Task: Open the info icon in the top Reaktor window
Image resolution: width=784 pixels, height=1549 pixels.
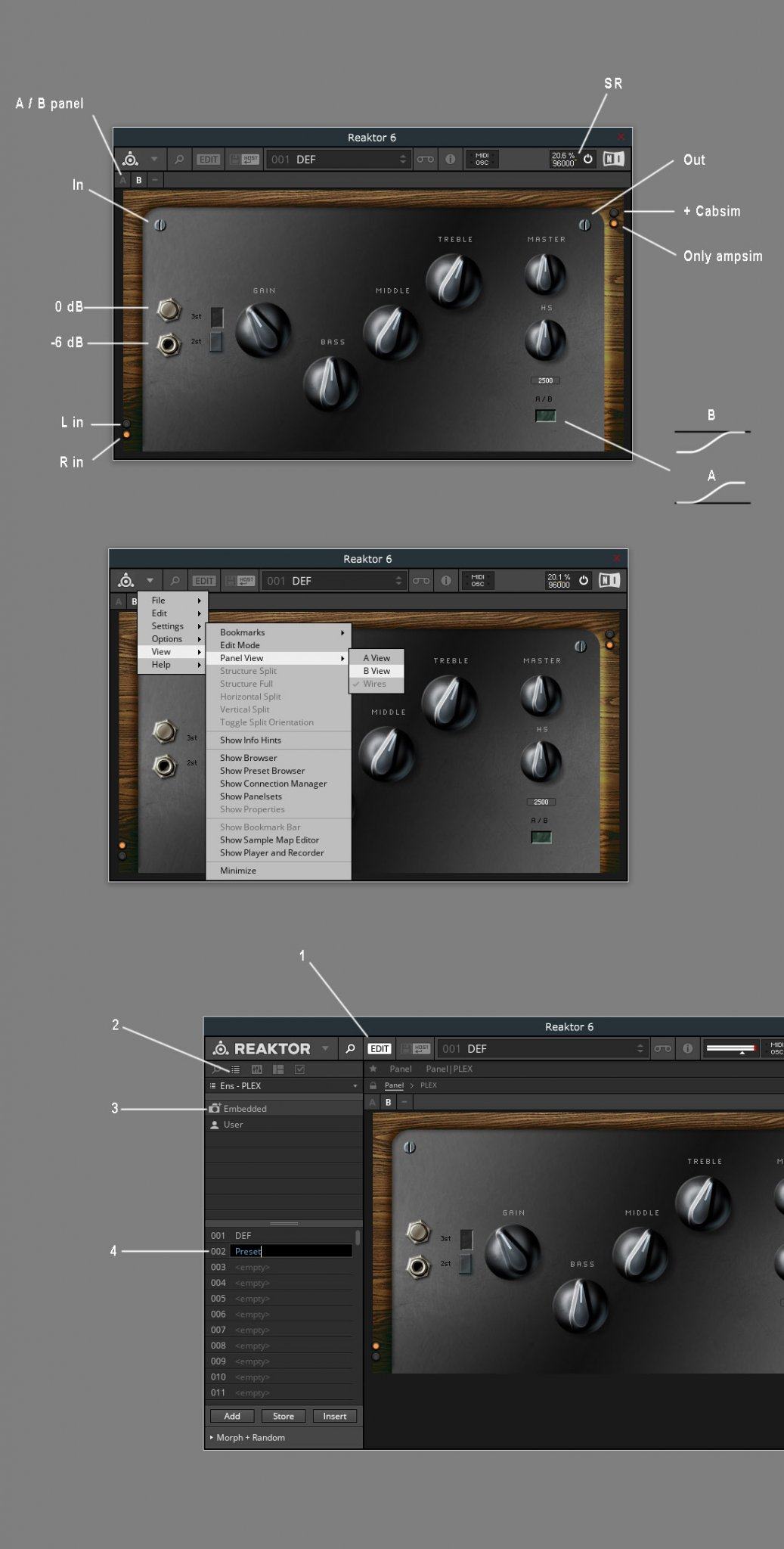Action: [x=450, y=159]
